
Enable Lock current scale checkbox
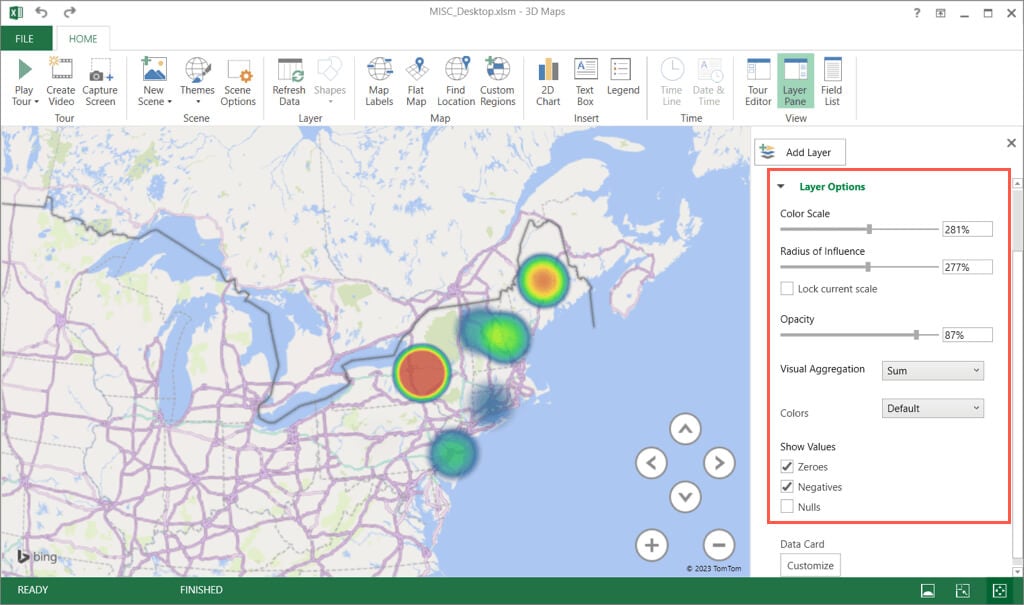[787, 289]
